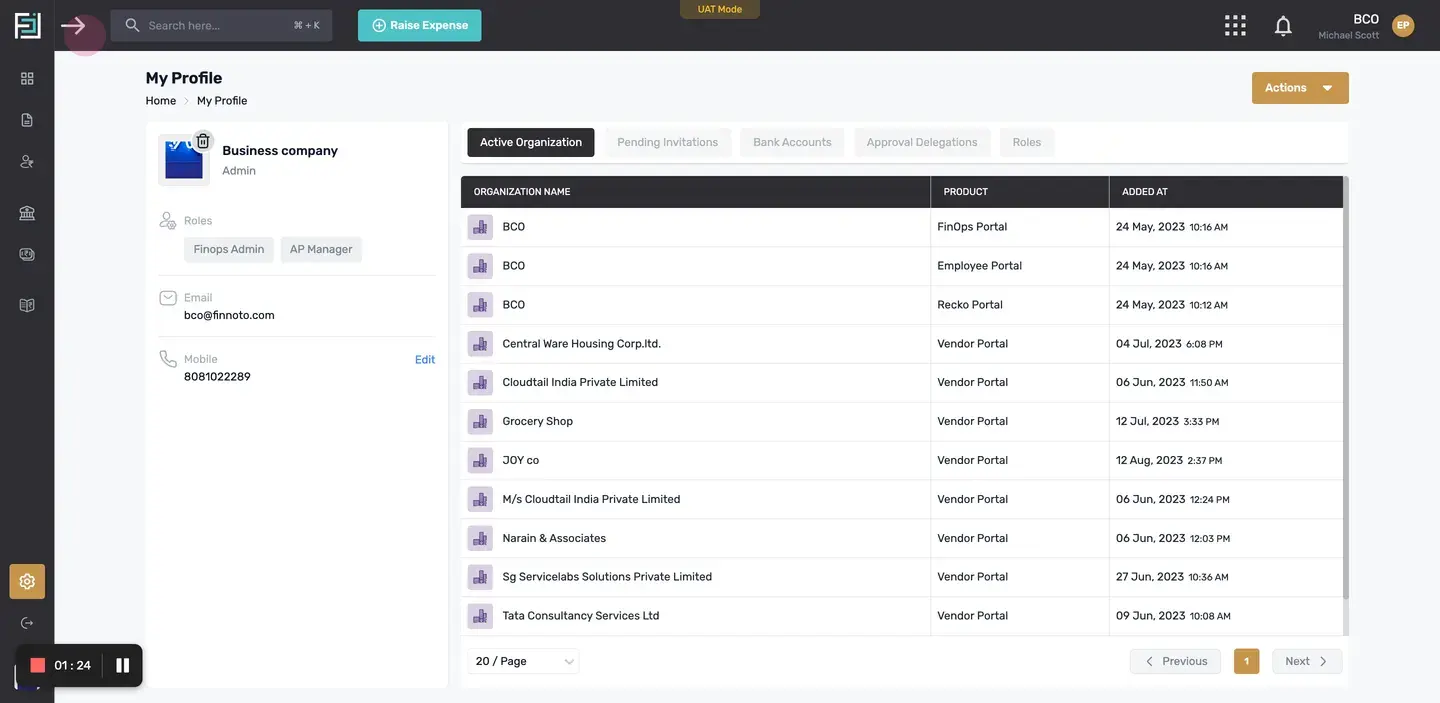1440x703 pixels.
Task: Open Approval Delegations tab
Action: click(x=922, y=142)
